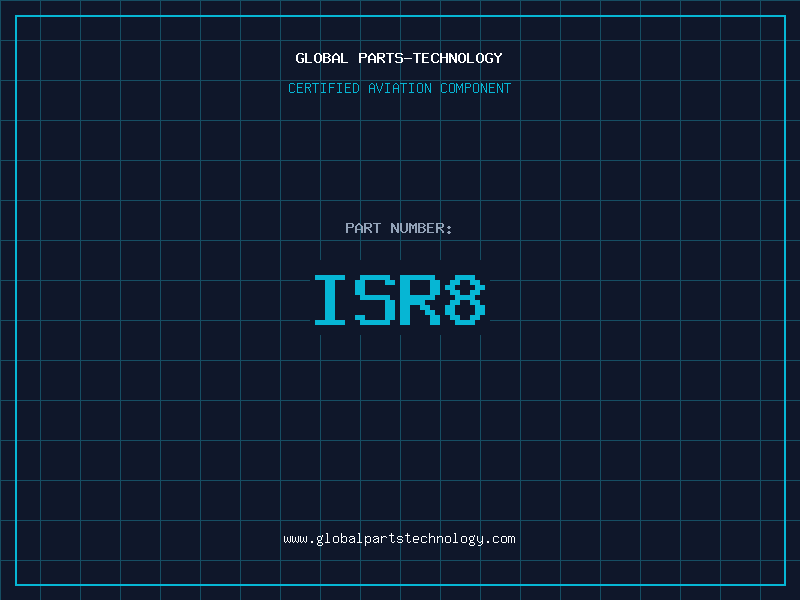Image resolution: width=800 pixels, height=600 pixels.
Task: Select the letter S in the part number
Action: pyautogui.click(x=376, y=300)
